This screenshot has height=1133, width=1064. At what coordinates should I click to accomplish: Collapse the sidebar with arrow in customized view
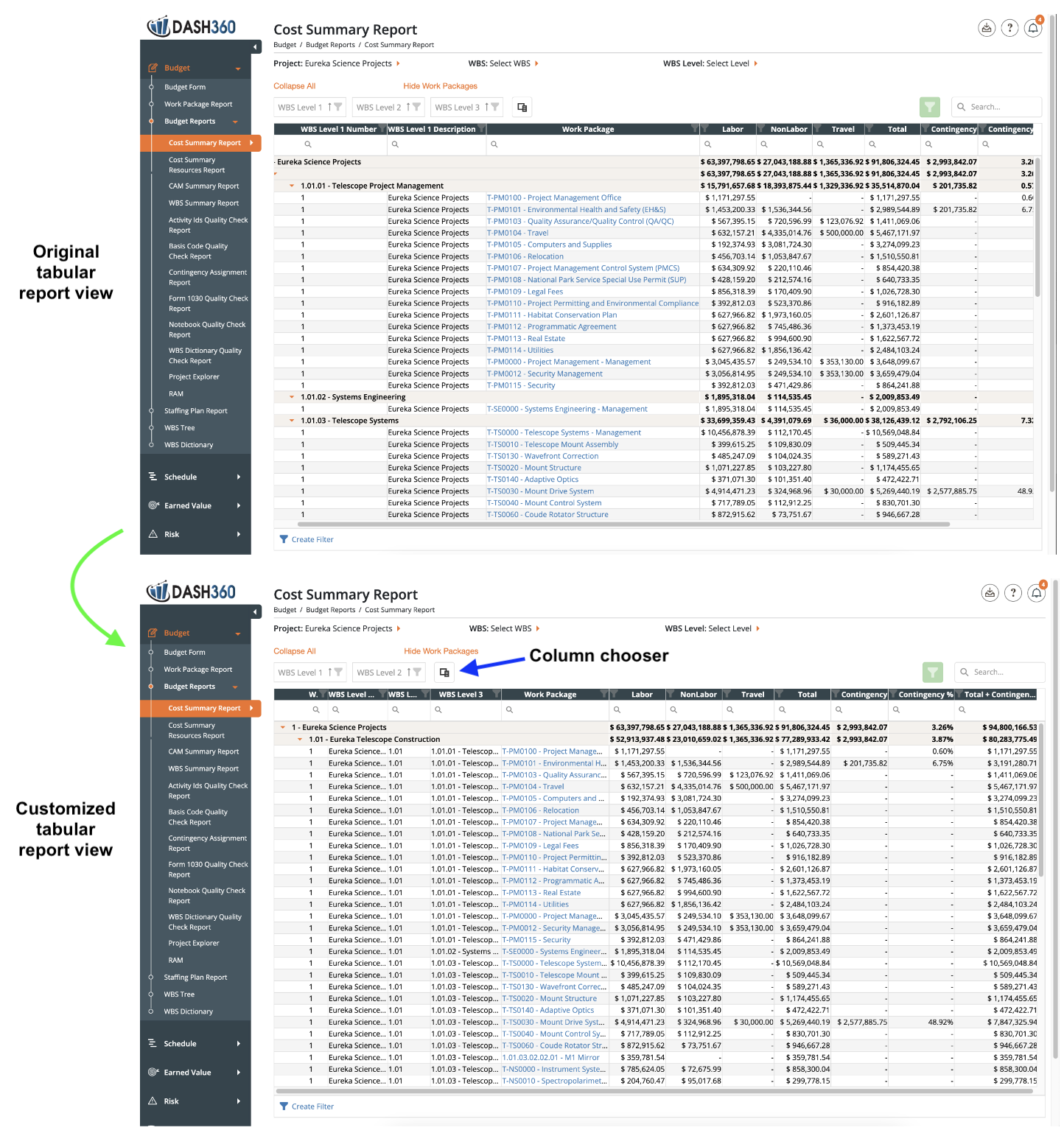click(256, 612)
